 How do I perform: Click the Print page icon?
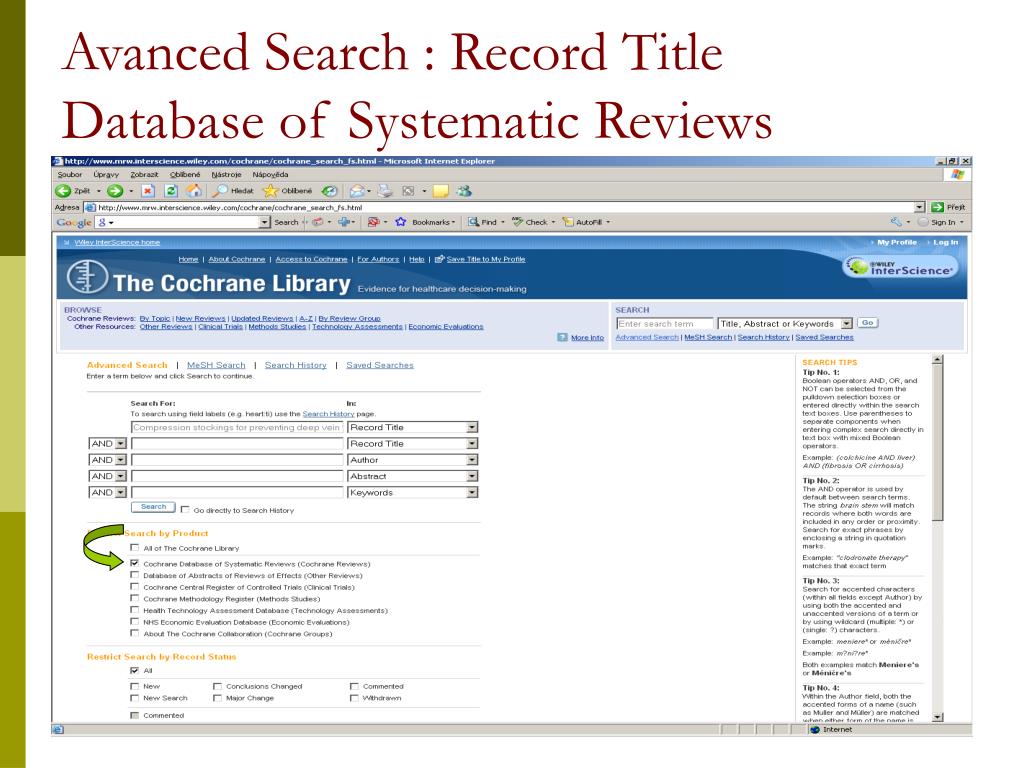tap(385, 191)
